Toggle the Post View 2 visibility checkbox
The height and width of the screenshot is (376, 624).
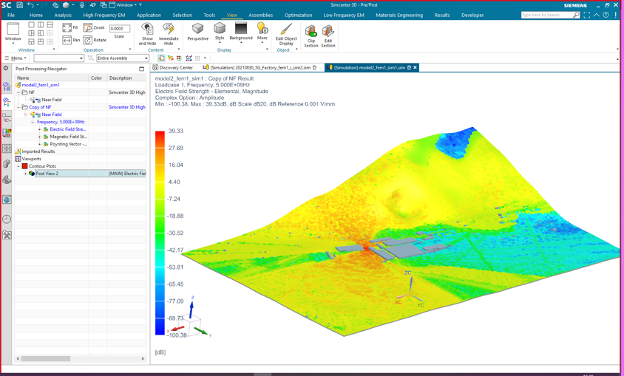32,173
